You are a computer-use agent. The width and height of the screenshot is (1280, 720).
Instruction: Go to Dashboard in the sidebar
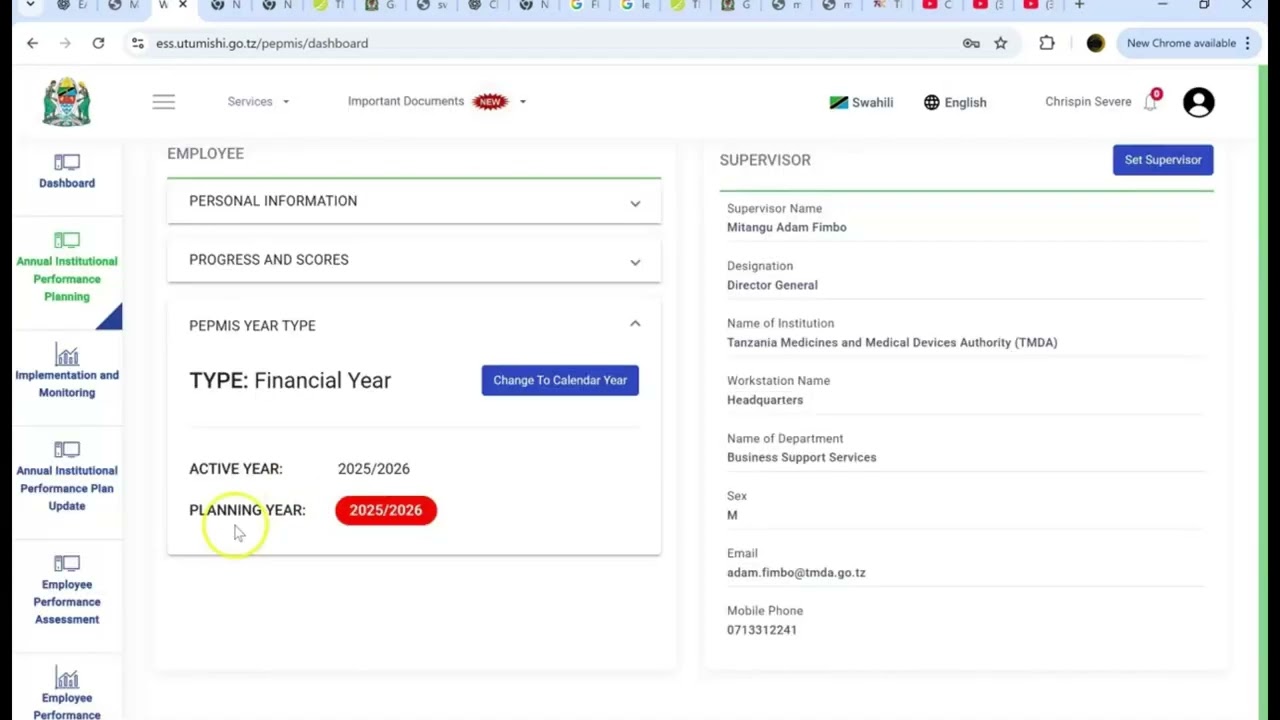(67, 171)
